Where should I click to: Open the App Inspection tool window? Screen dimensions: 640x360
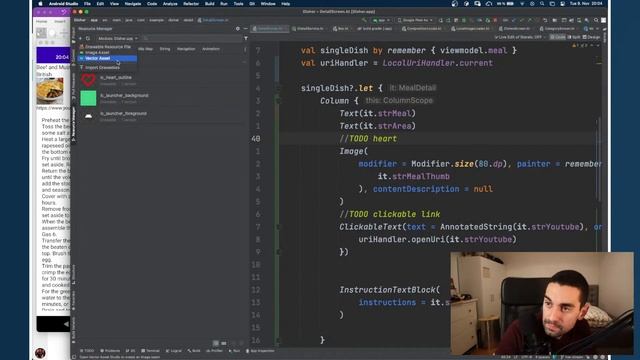click(260, 351)
